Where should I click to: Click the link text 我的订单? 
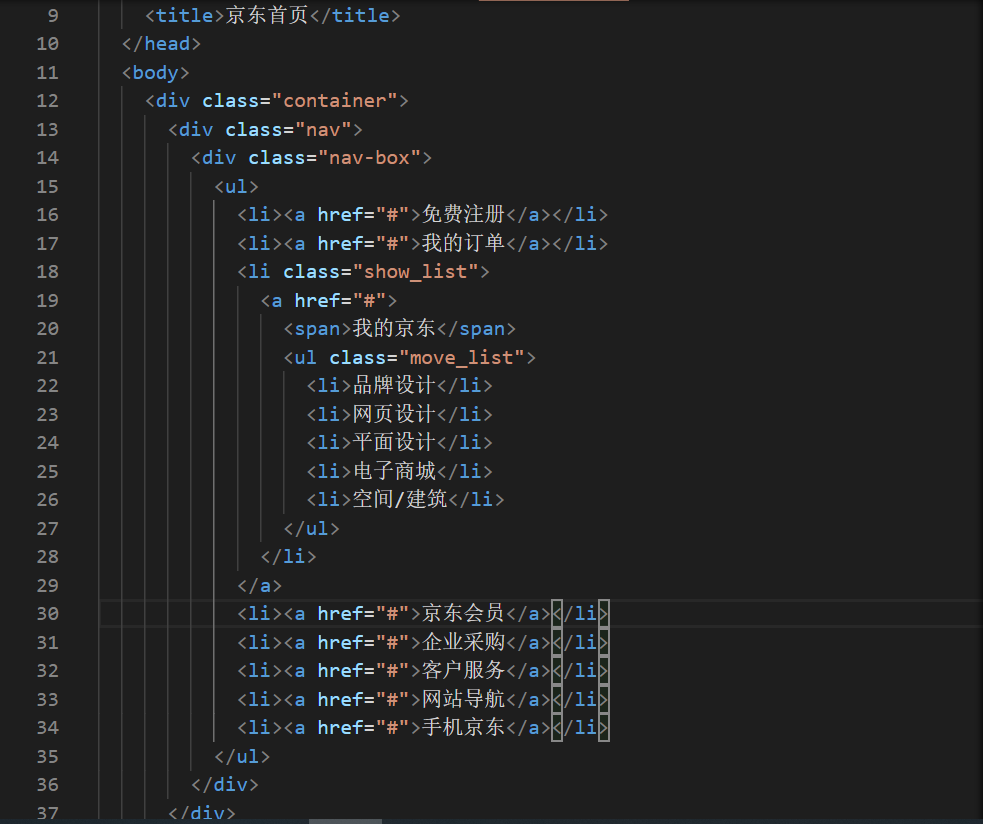(463, 243)
